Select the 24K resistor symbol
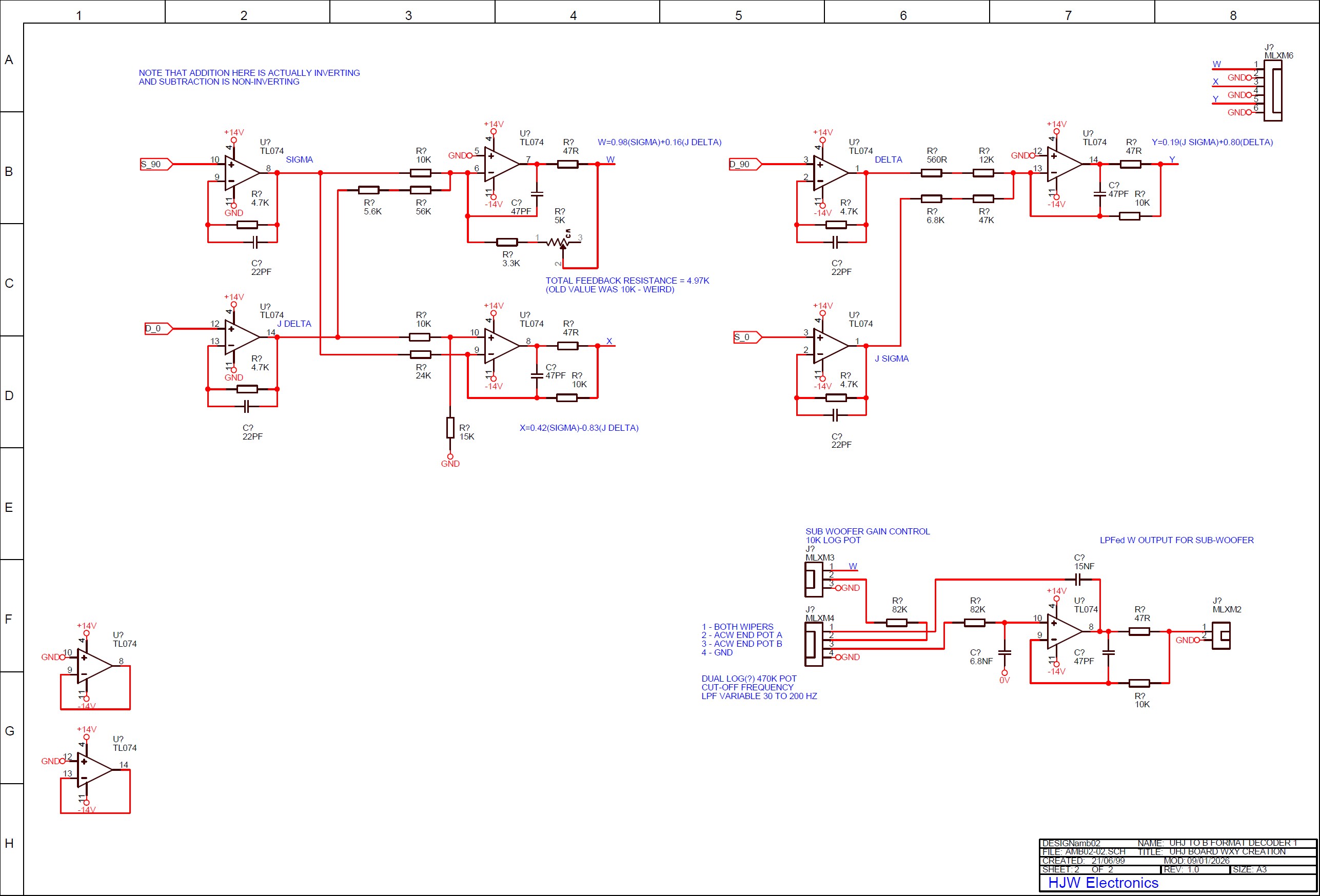This screenshot has height=896, width=1320. click(x=420, y=354)
